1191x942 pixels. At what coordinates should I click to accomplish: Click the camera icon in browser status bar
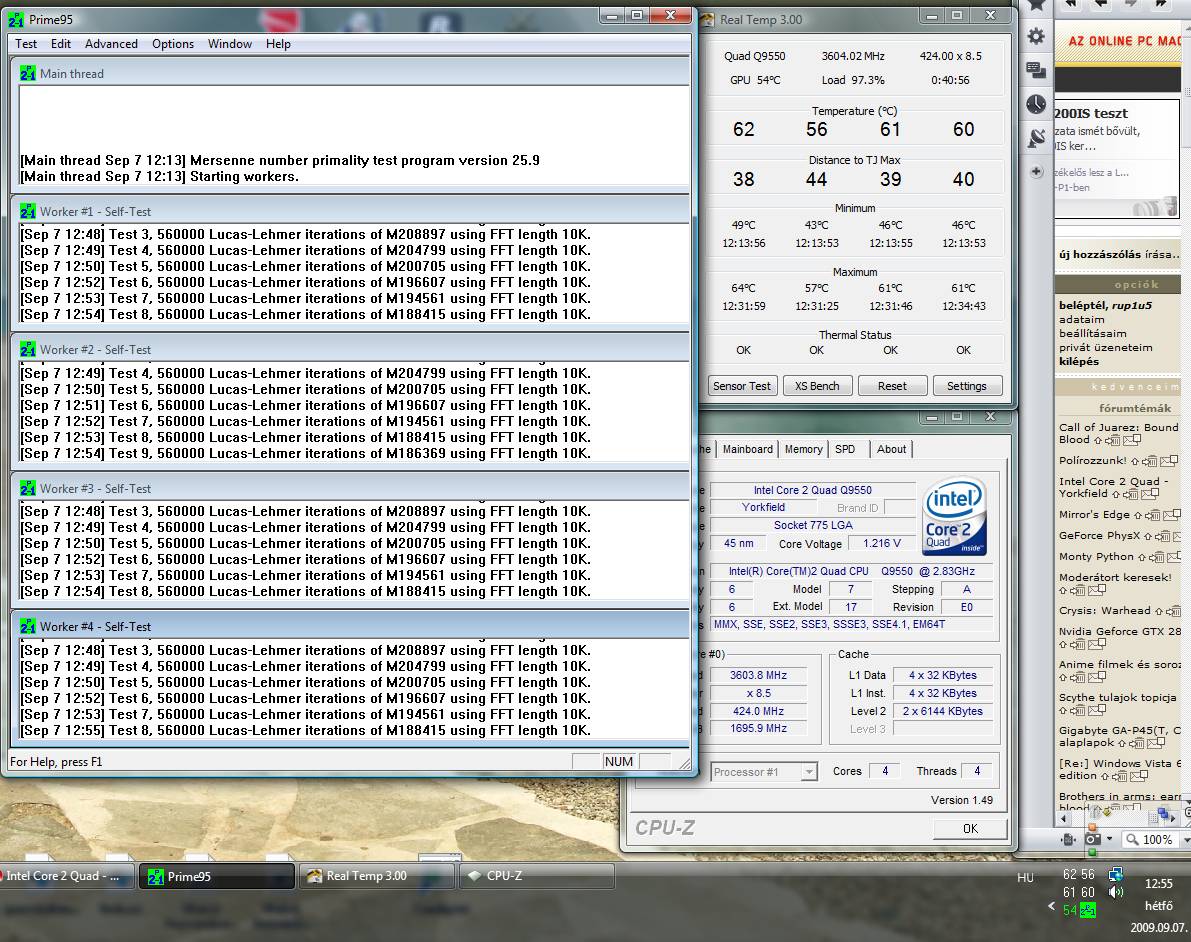(x=1093, y=839)
